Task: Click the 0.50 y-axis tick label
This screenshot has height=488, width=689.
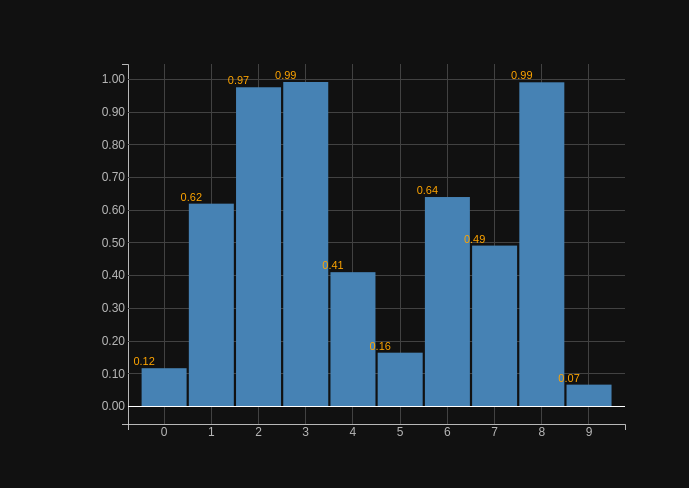Action: [113, 243]
